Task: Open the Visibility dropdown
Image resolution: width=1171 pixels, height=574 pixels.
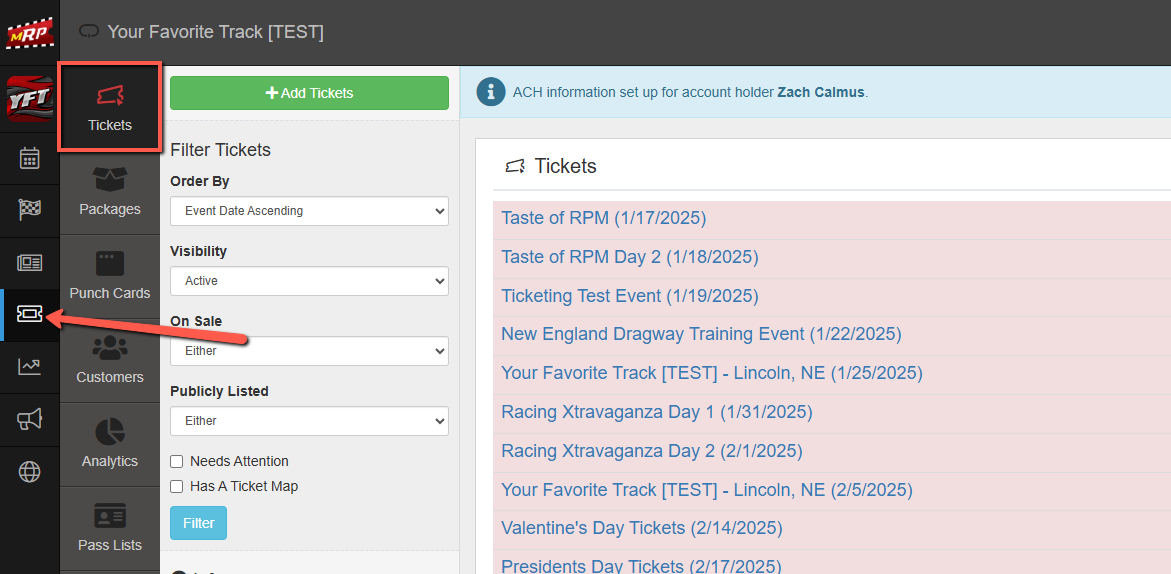Action: (x=309, y=281)
